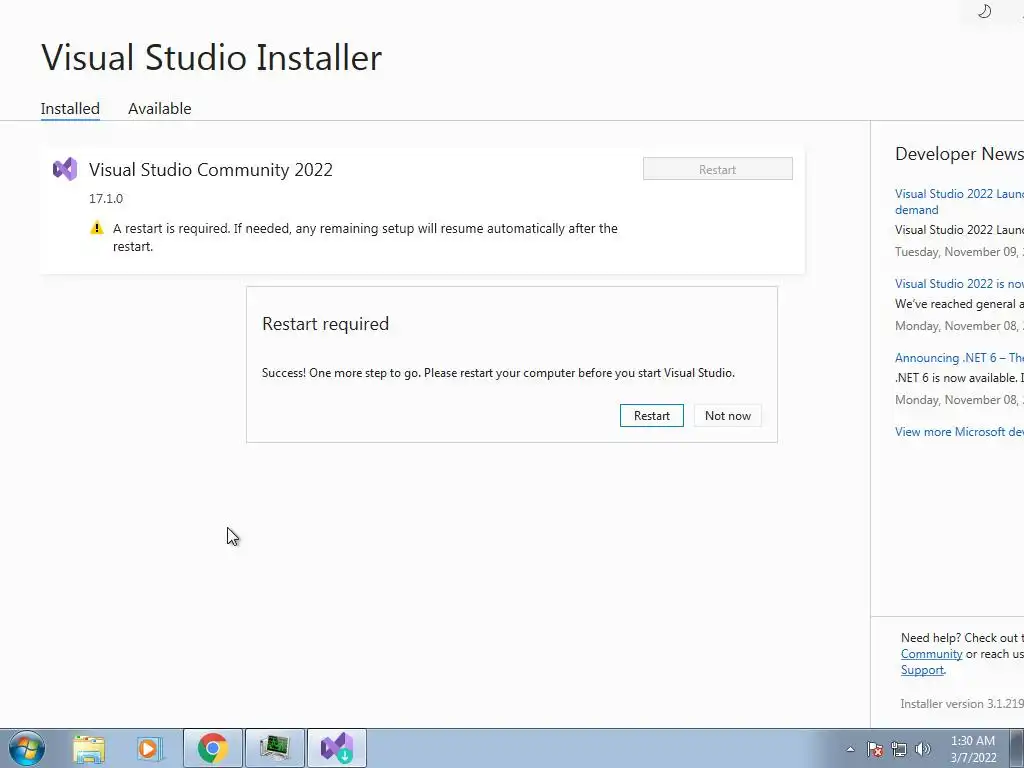Open the system monitor taskbar icon

coord(274,748)
